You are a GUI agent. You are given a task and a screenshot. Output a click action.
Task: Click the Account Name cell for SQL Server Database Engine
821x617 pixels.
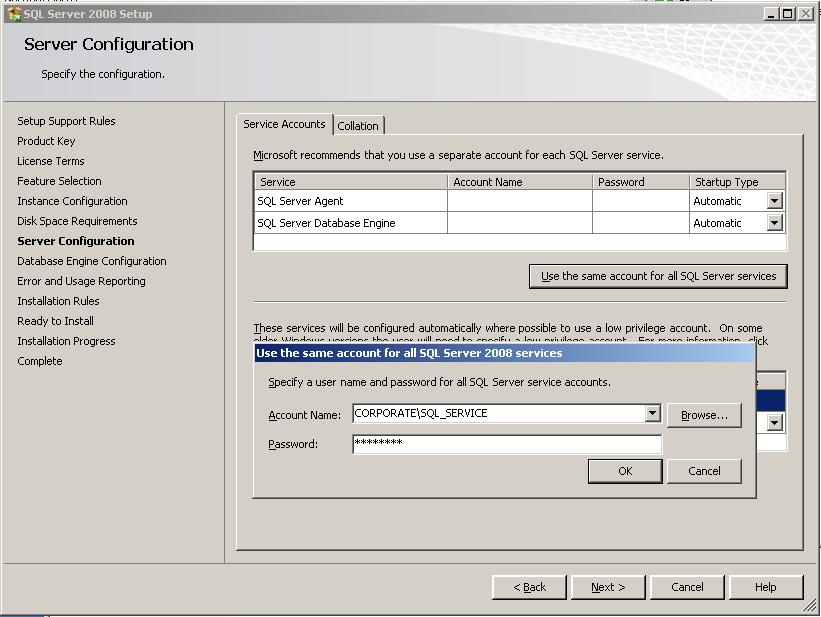(x=520, y=223)
